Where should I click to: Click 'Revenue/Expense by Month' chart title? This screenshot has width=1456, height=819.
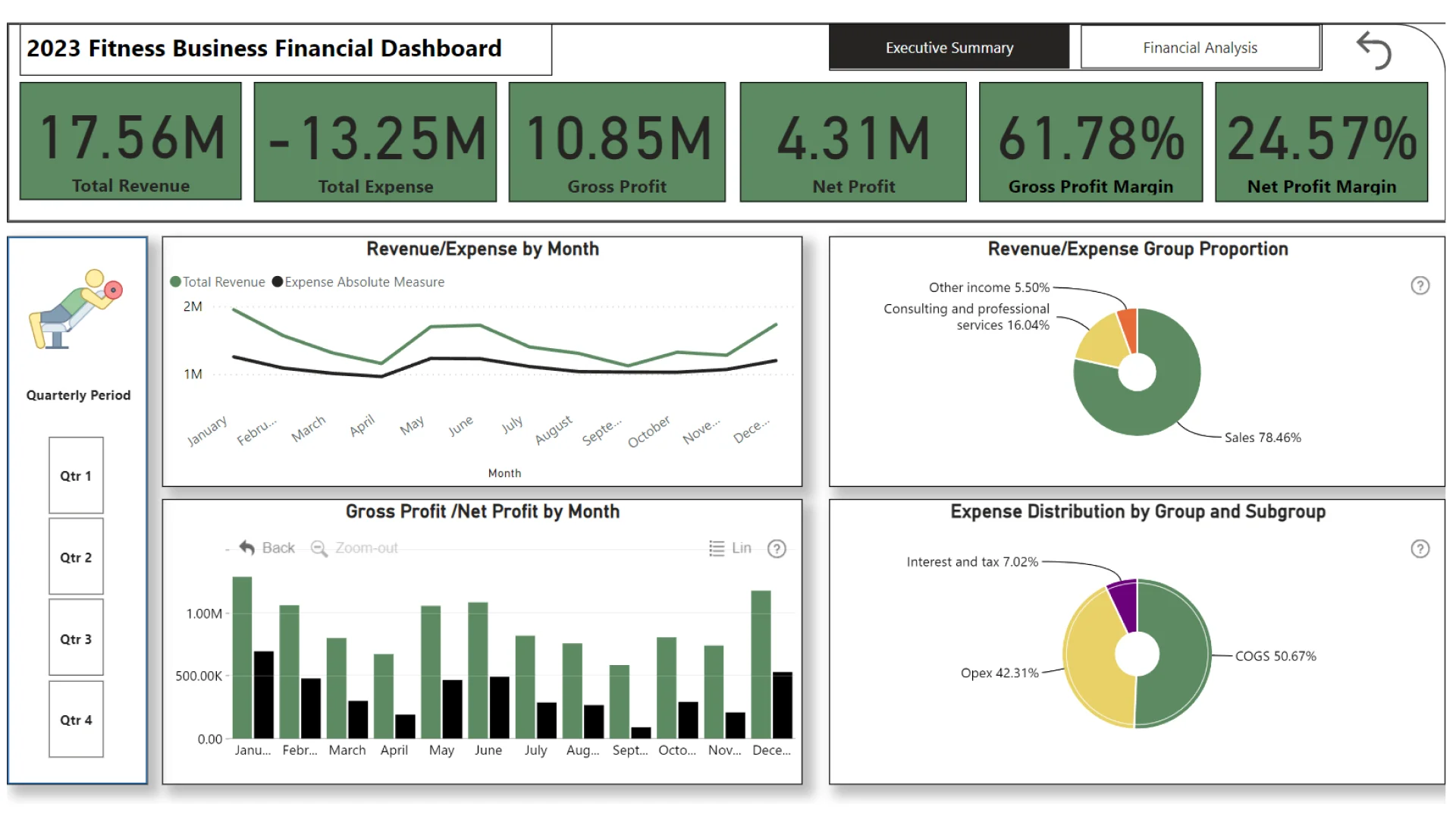click(482, 249)
